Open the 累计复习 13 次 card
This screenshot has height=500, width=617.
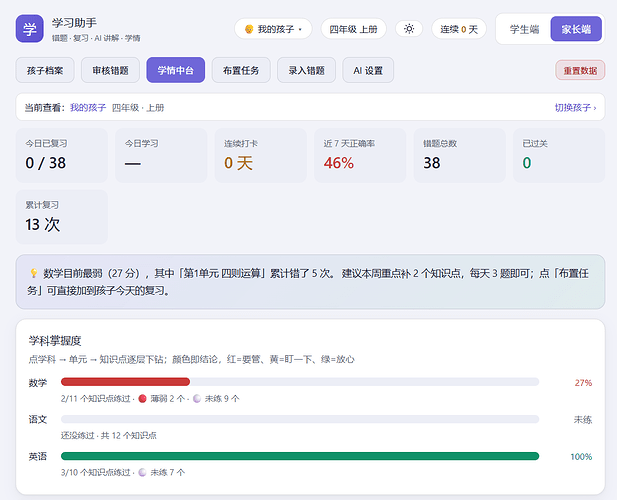[x=62, y=217]
